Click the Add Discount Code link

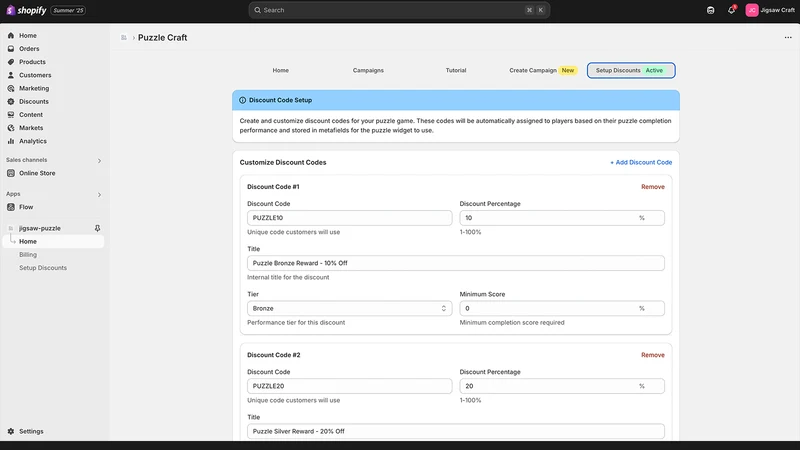tap(641, 162)
